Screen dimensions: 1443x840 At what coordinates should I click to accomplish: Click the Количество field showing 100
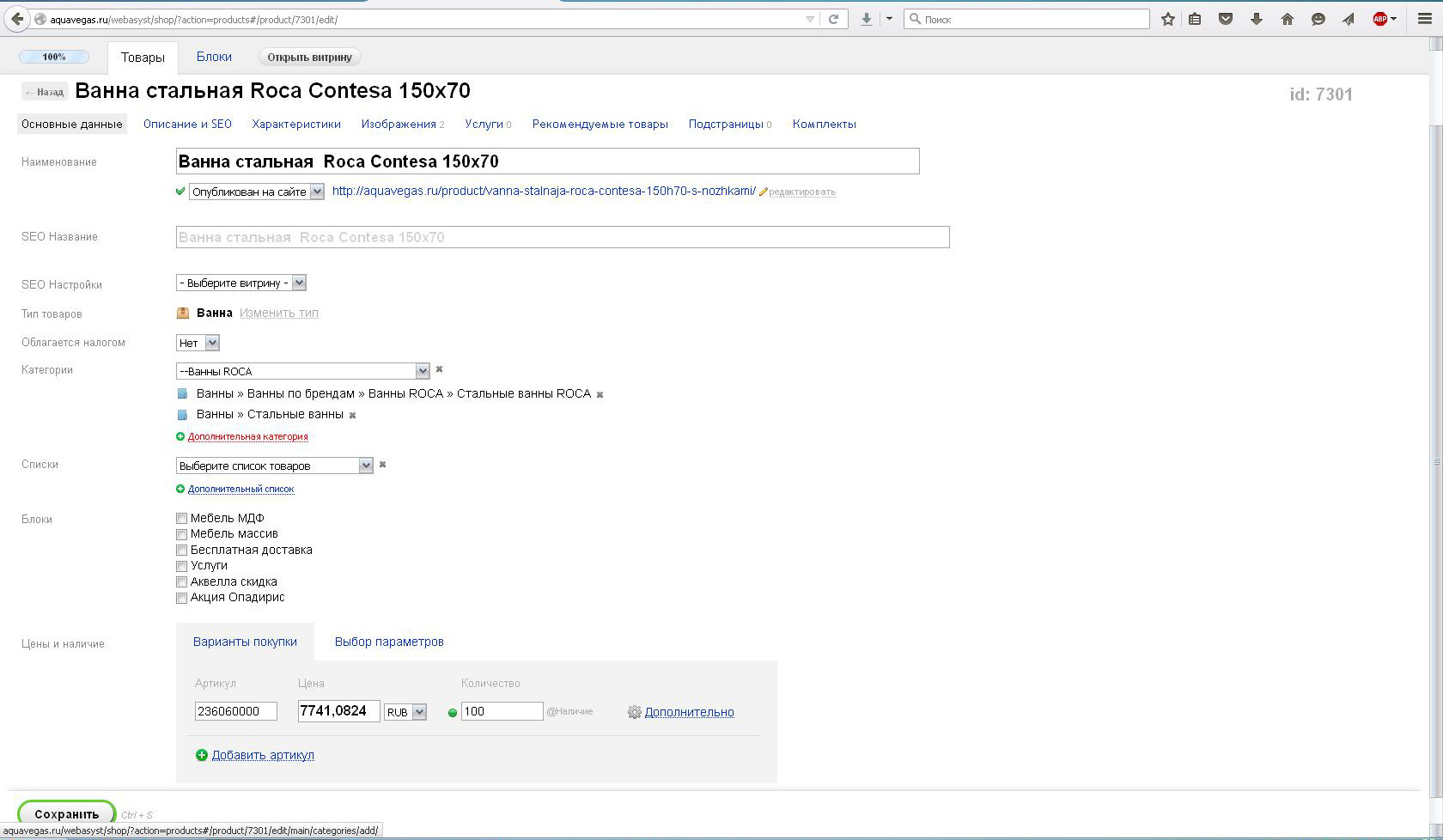[x=502, y=711]
